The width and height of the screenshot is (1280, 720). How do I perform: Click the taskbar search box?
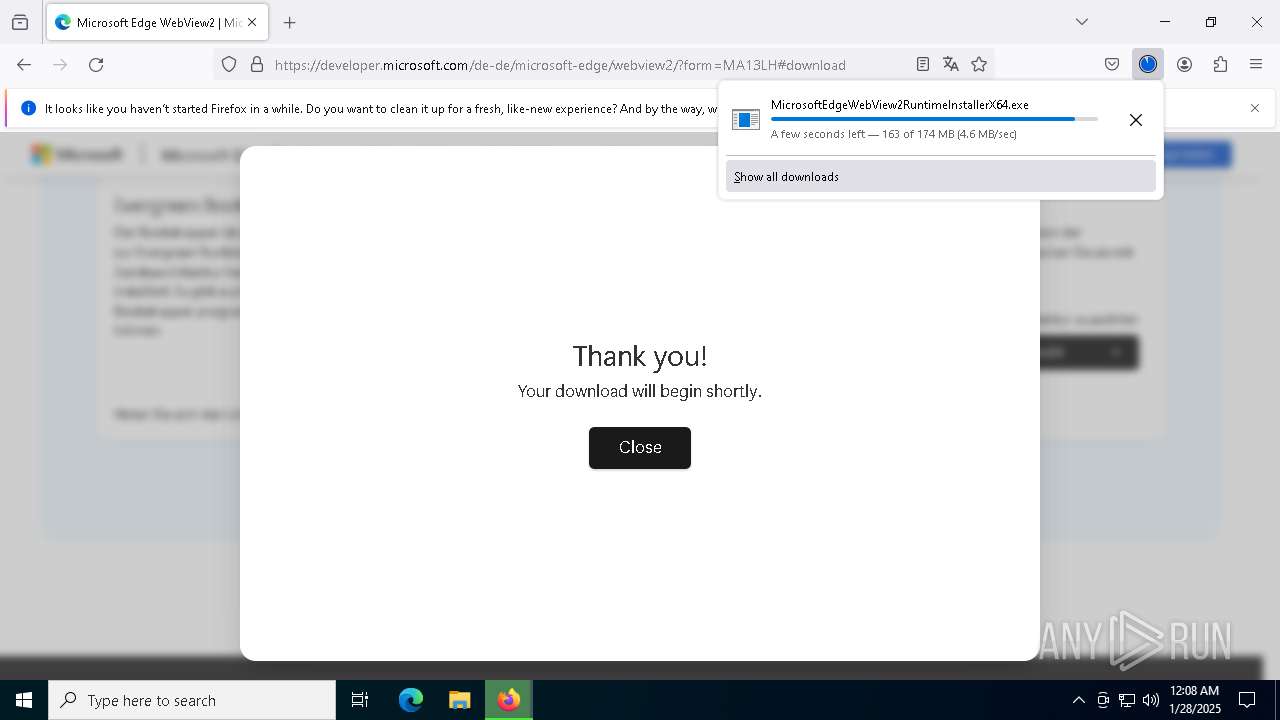192,700
